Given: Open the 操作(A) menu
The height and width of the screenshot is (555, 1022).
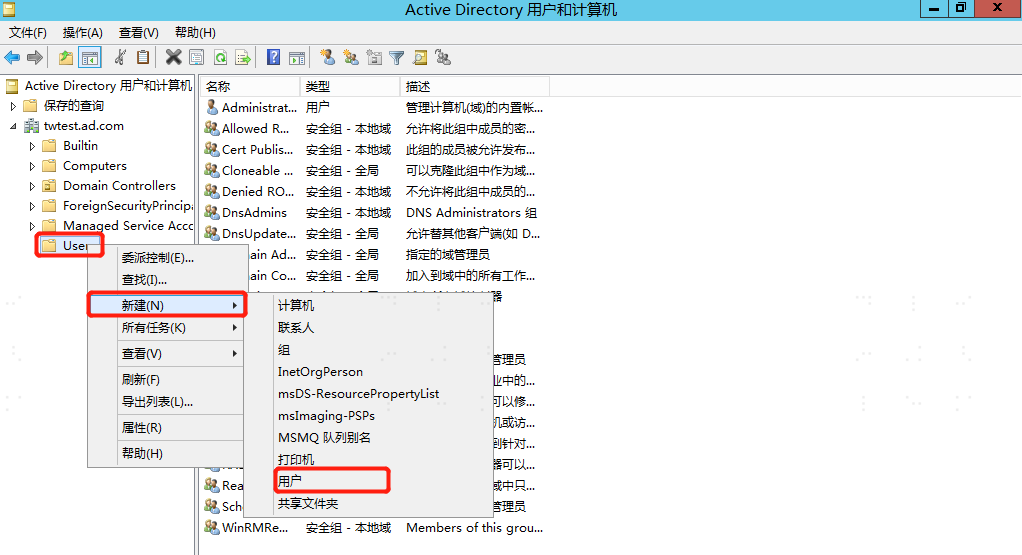Looking at the screenshot, I should 83,33.
